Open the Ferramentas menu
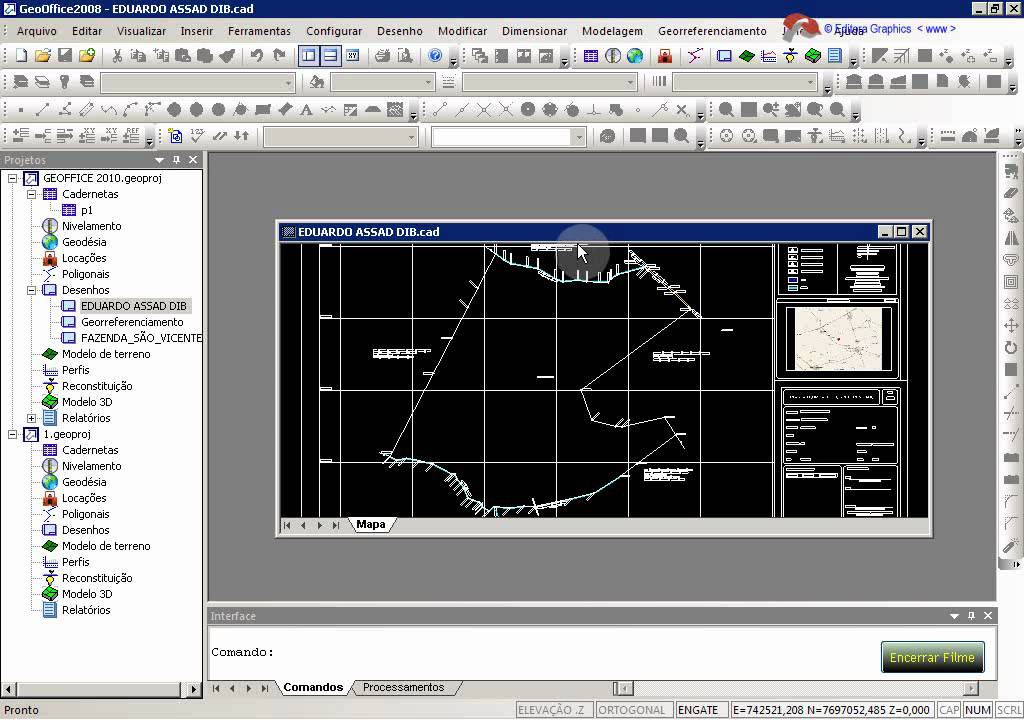 click(259, 31)
